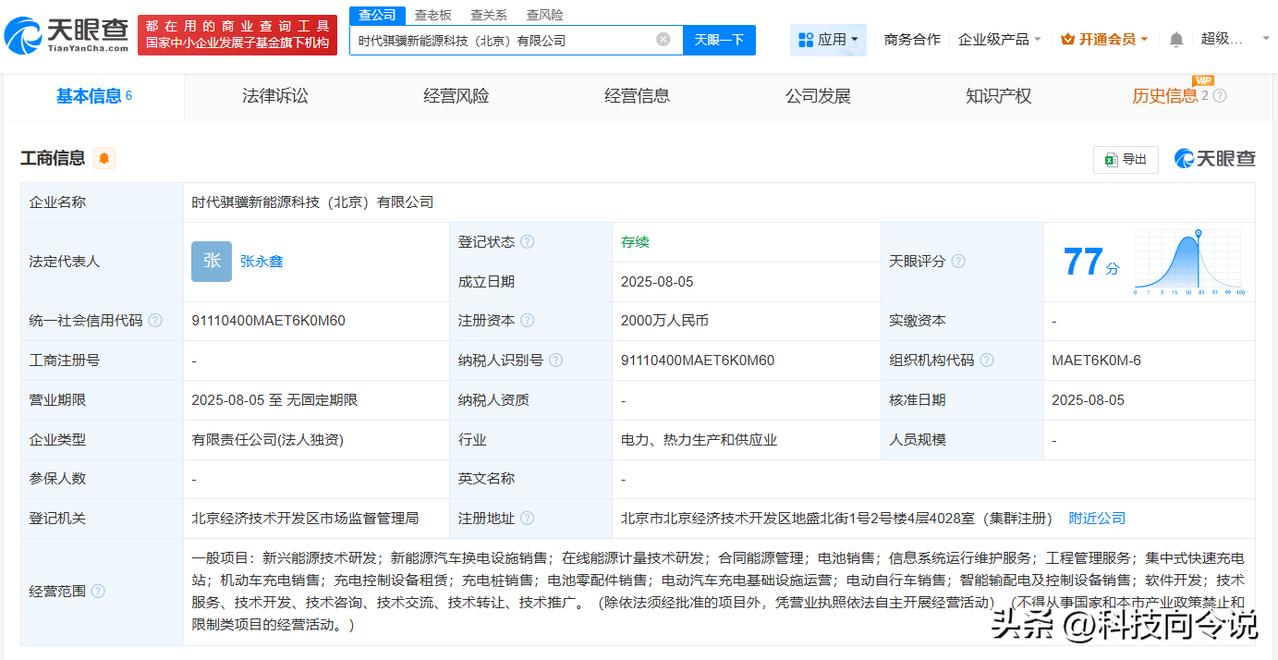Click the 2025-08-05 至 无固定期限 term value
Viewport: 1278px width, 660px height.
[x=274, y=400]
